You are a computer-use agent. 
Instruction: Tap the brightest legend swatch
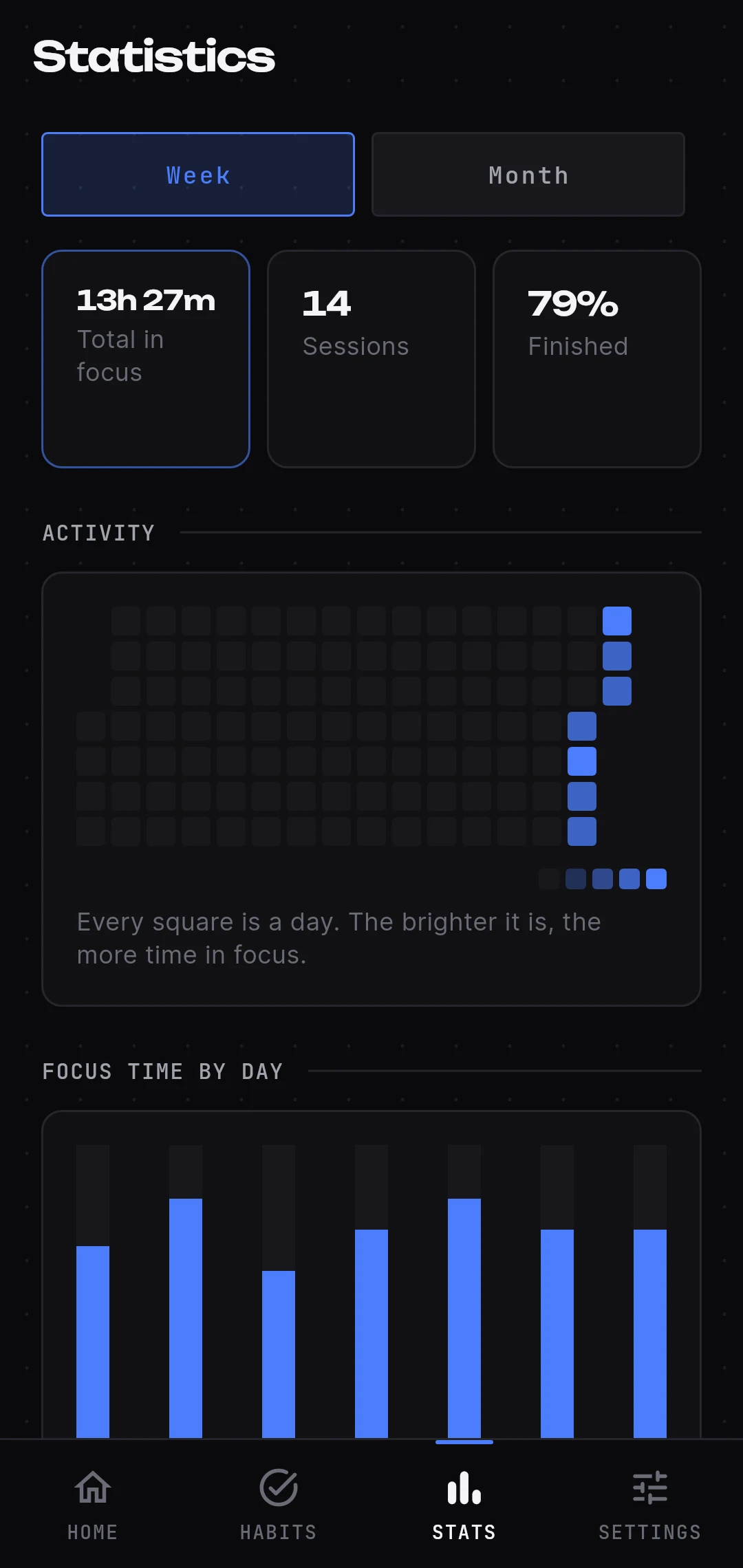[656, 879]
